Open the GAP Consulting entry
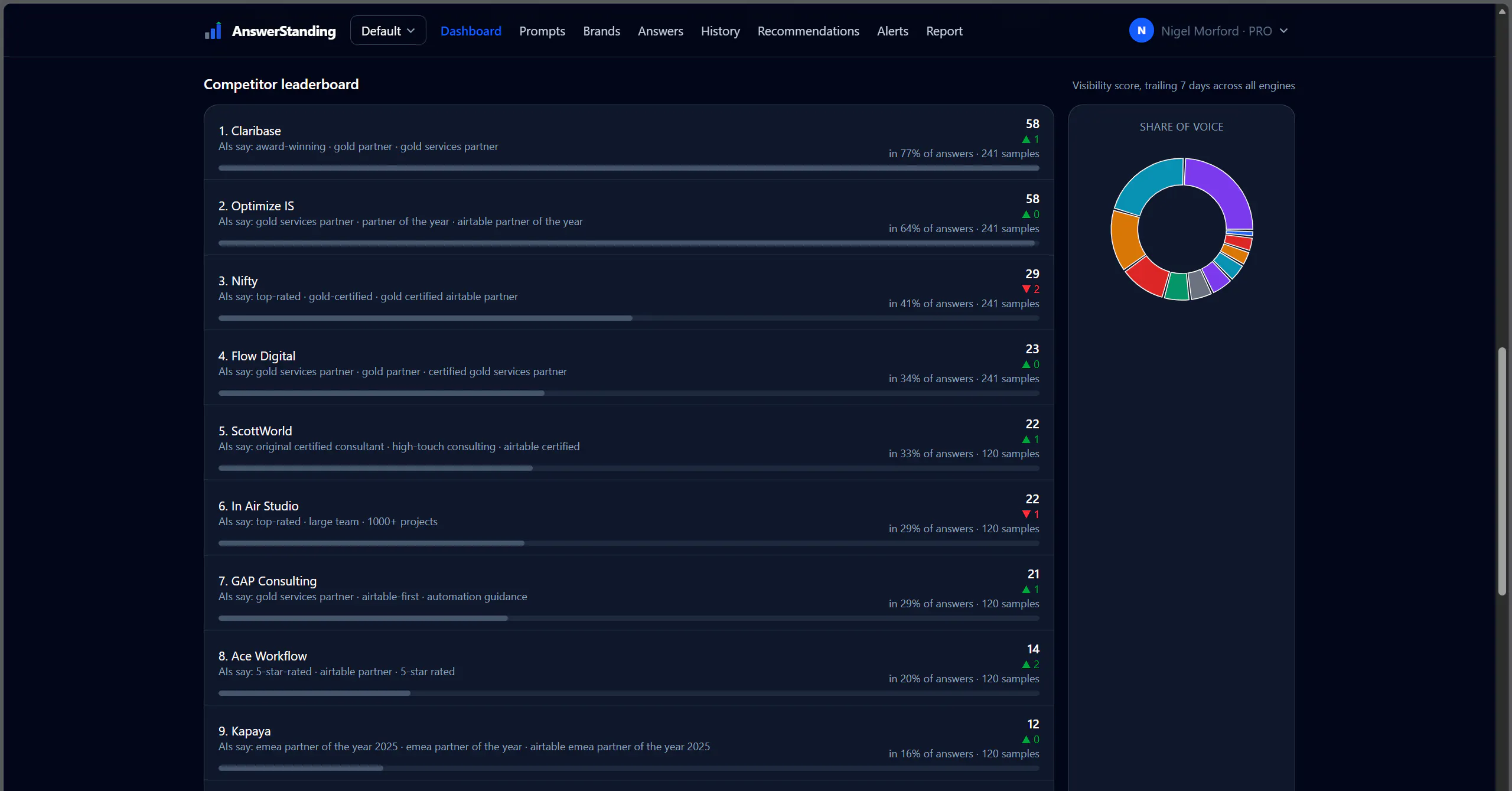The width and height of the screenshot is (1512, 791). click(x=268, y=581)
